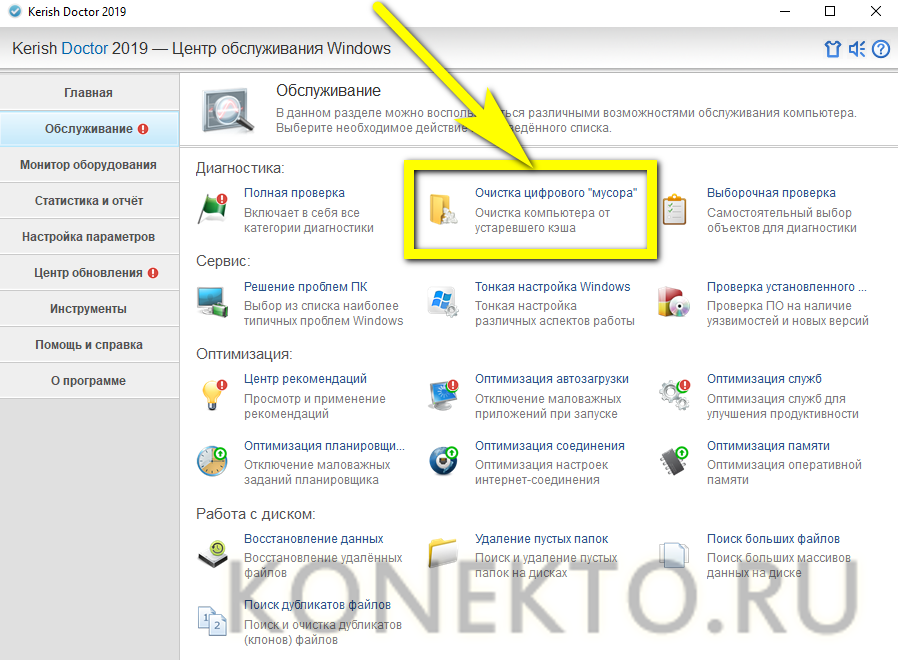The image size is (898, 660).
Task: Select Центр обновления in sidebar
Action: (89, 273)
